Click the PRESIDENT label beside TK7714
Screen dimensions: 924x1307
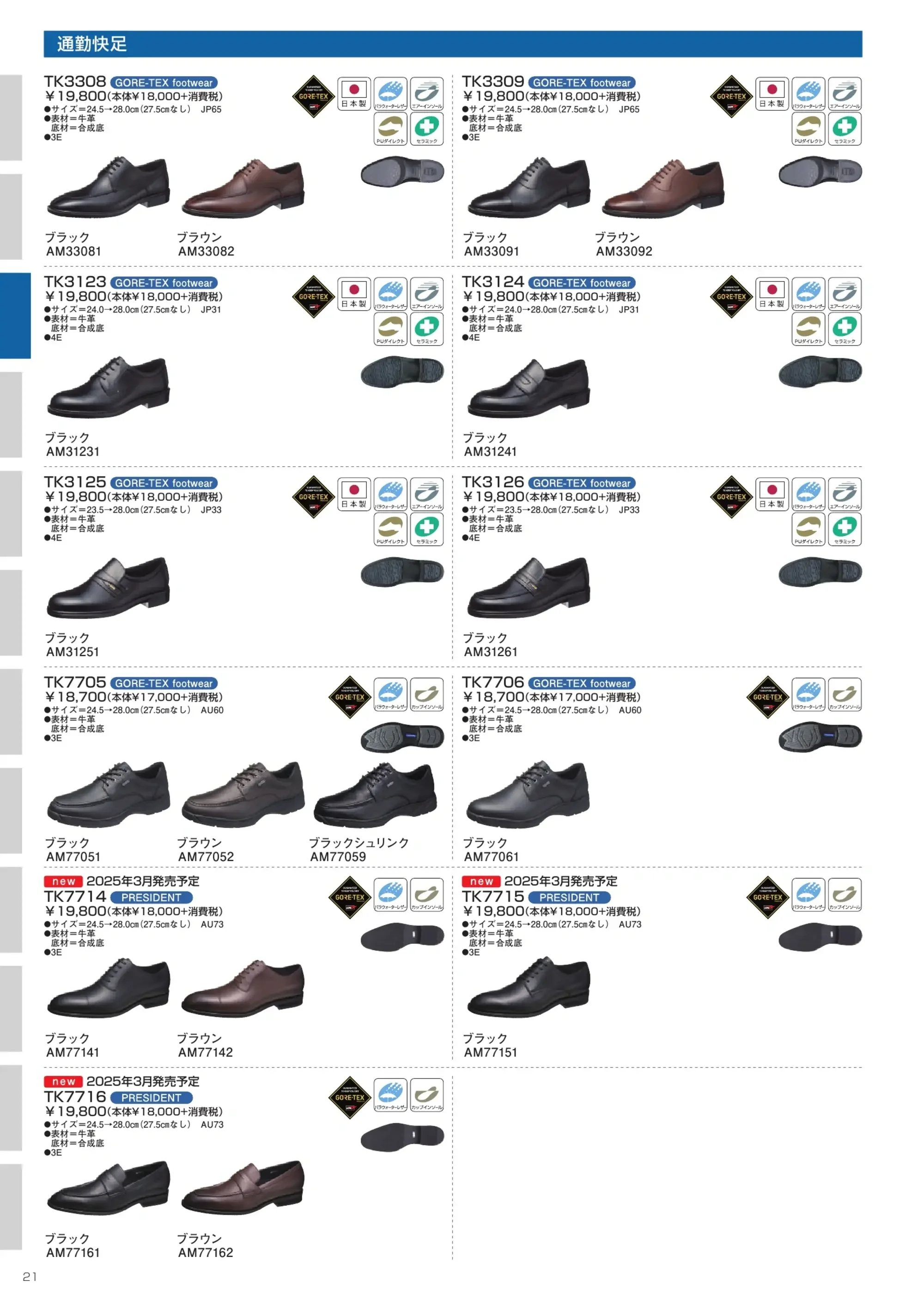point(152,898)
